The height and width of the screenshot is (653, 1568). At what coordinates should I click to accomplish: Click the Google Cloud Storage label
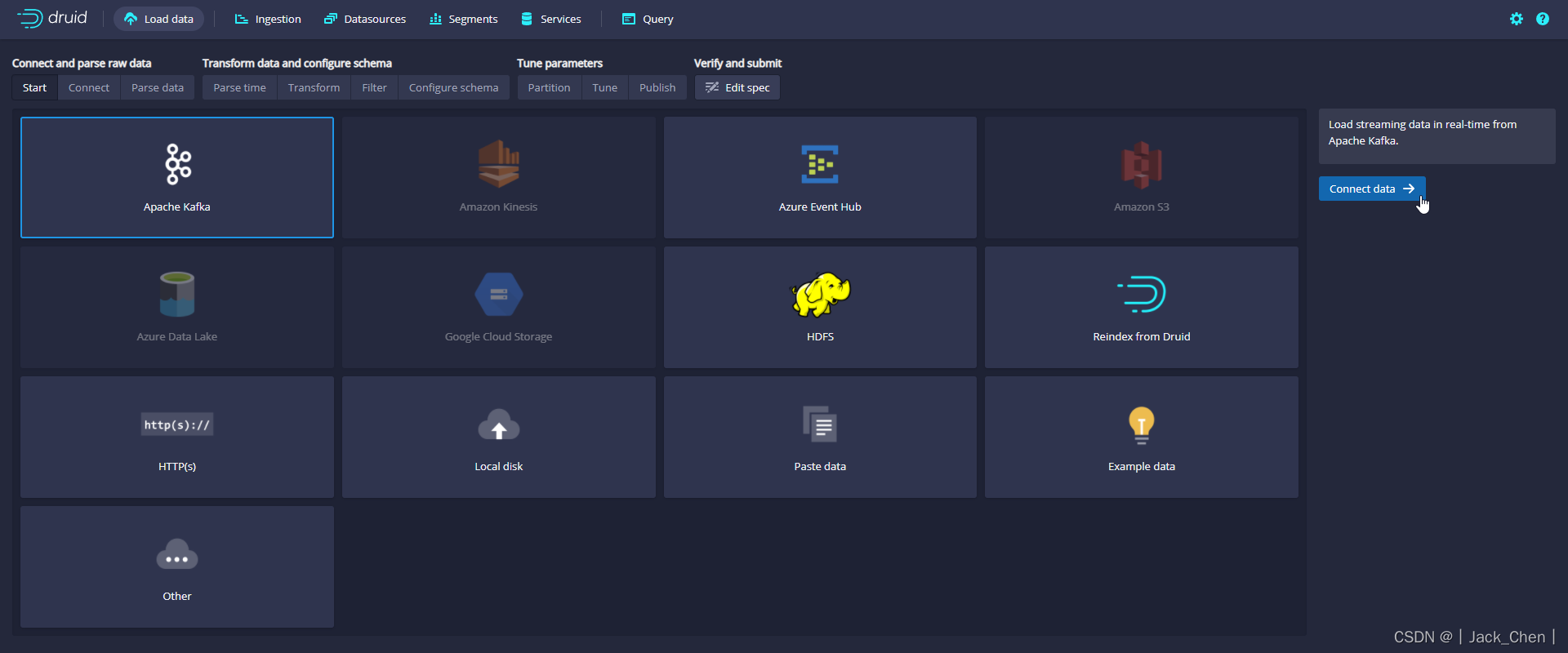pos(498,336)
